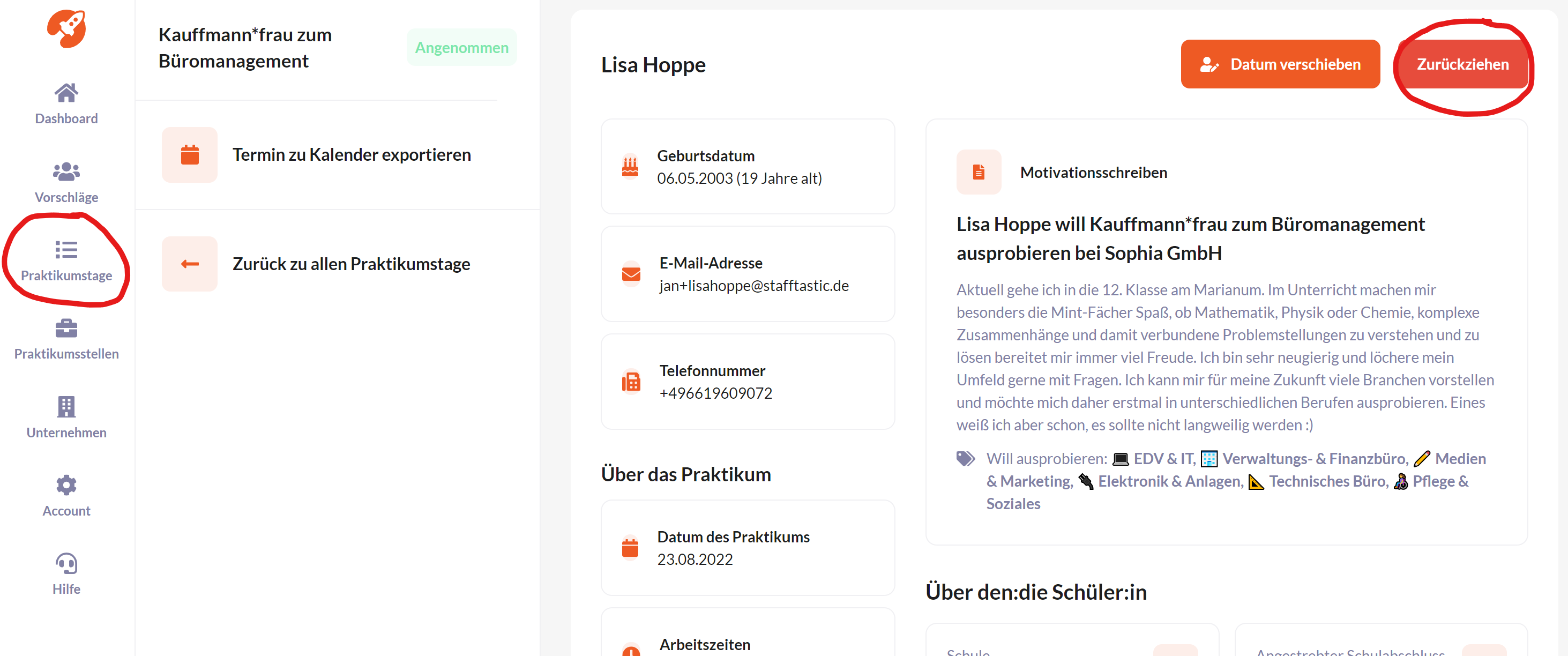The image size is (1568, 656).
Task: Open the Account gear icon
Action: 66,485
